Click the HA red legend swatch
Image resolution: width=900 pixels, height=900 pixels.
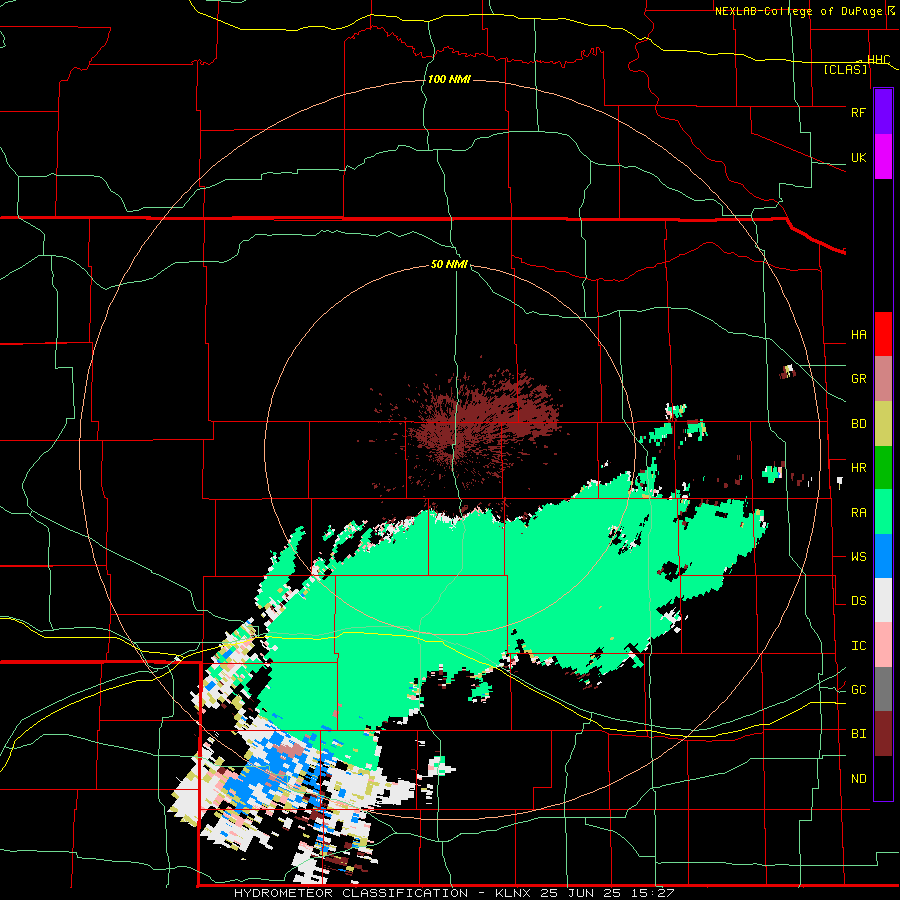(883, 334)
